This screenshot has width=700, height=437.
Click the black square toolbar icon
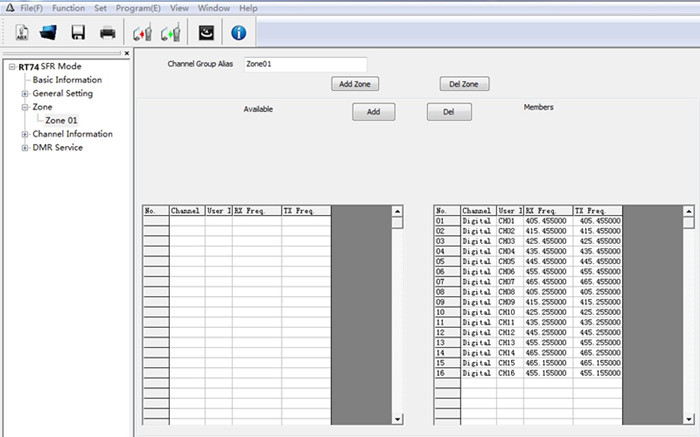(x=206, y=33)
